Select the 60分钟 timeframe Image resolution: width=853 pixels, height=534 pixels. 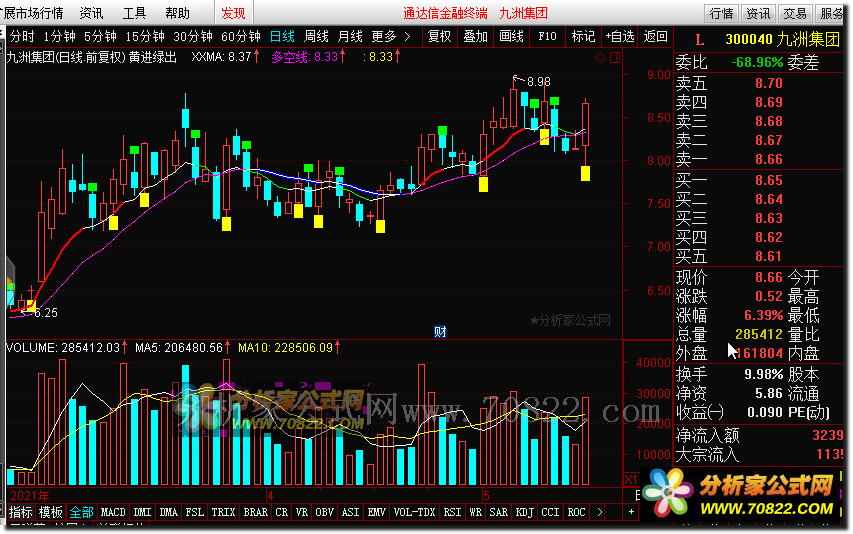tap(240, 36)
